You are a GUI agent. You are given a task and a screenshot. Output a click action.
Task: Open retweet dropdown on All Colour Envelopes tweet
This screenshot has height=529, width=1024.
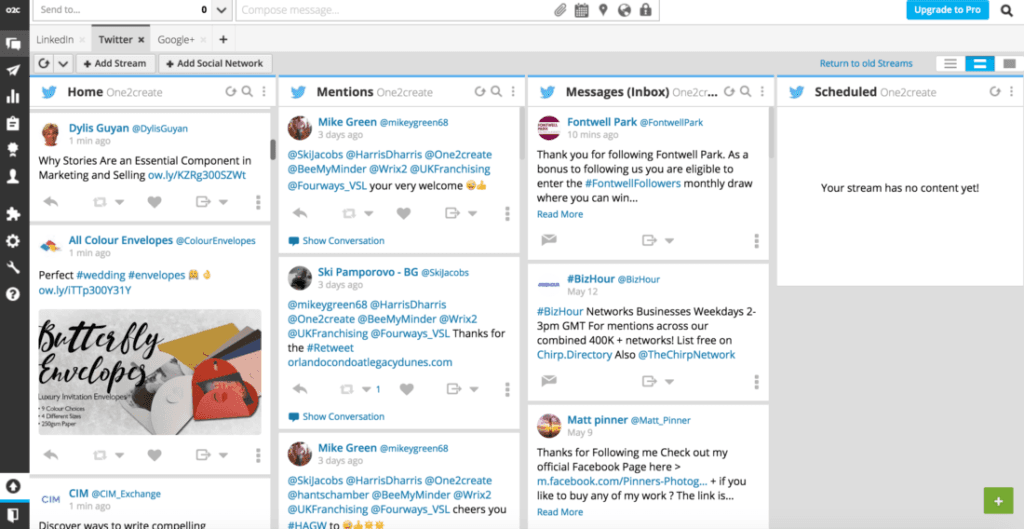pyautogui.click(x=120, y=455)
